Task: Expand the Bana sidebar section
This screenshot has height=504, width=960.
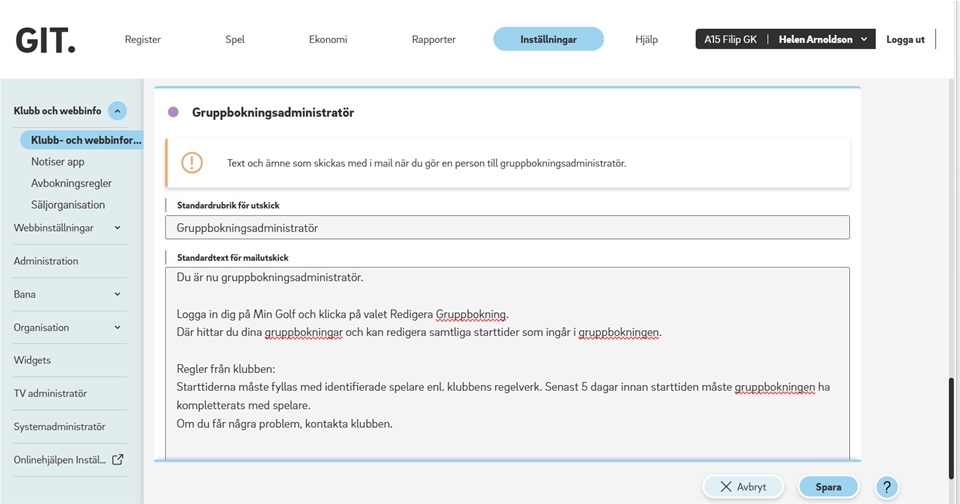Action: 117,294
